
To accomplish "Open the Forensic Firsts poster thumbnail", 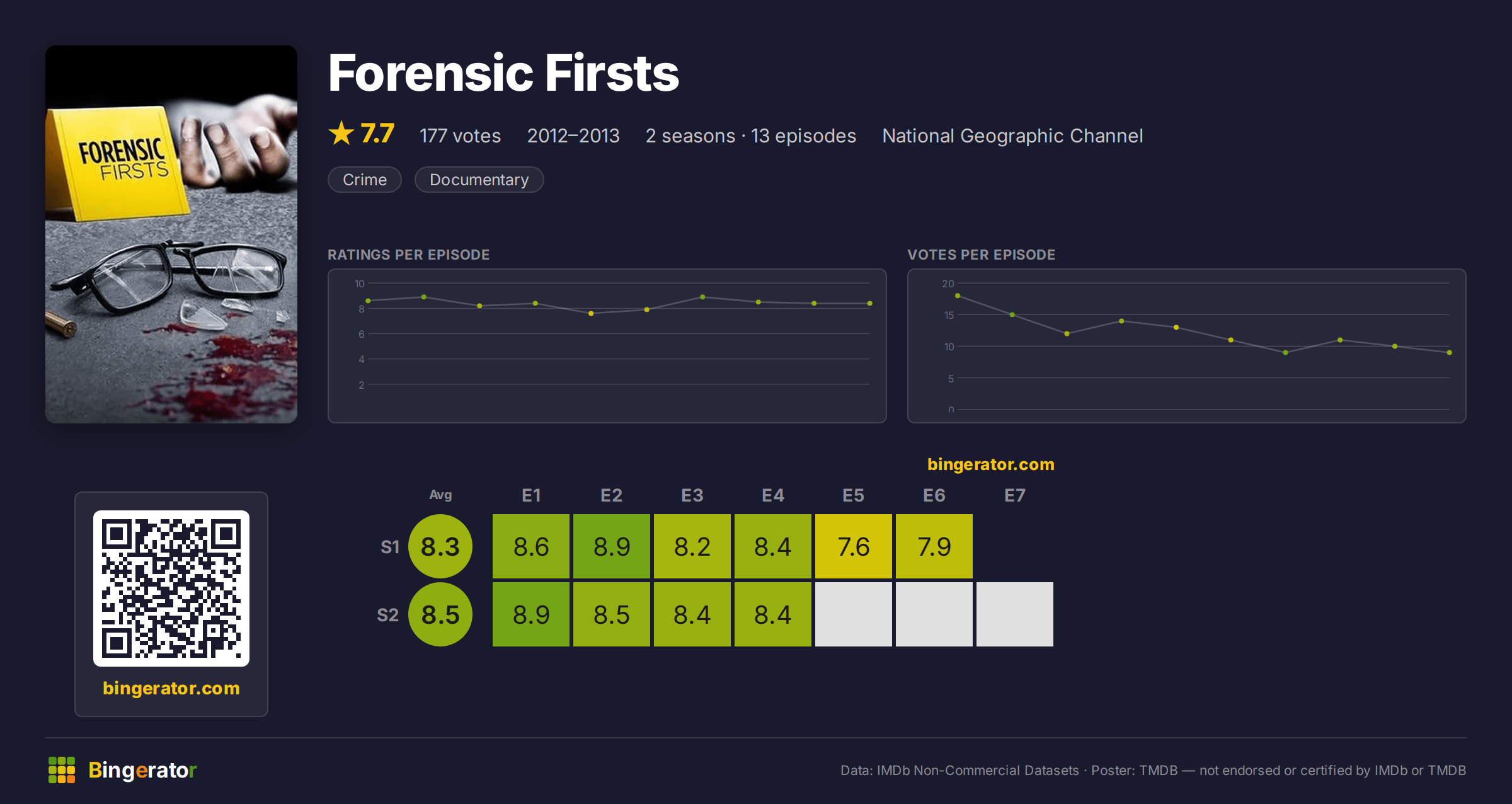I will [171, 234].
